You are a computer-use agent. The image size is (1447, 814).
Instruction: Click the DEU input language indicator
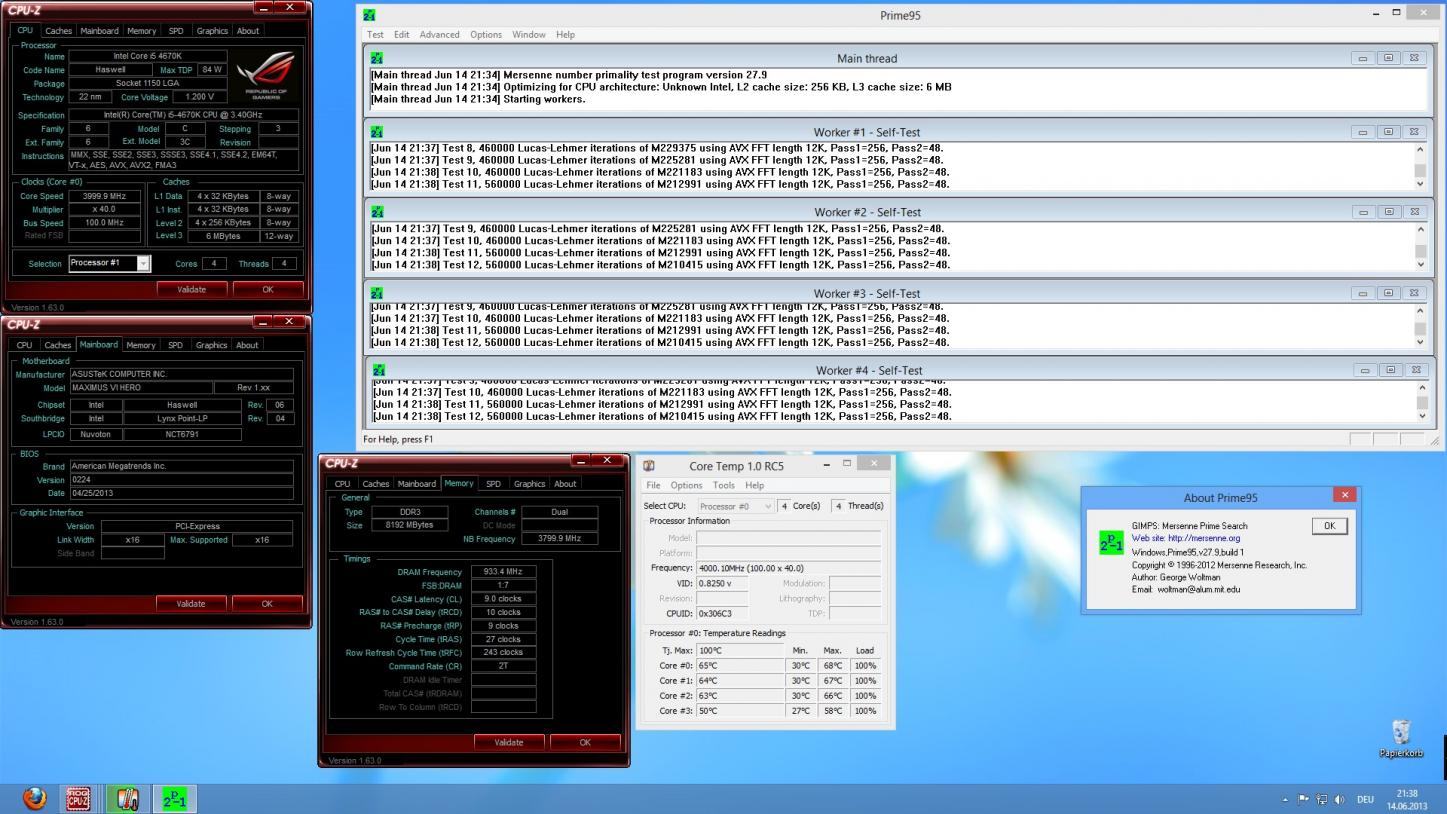(x=1365, y=800)
